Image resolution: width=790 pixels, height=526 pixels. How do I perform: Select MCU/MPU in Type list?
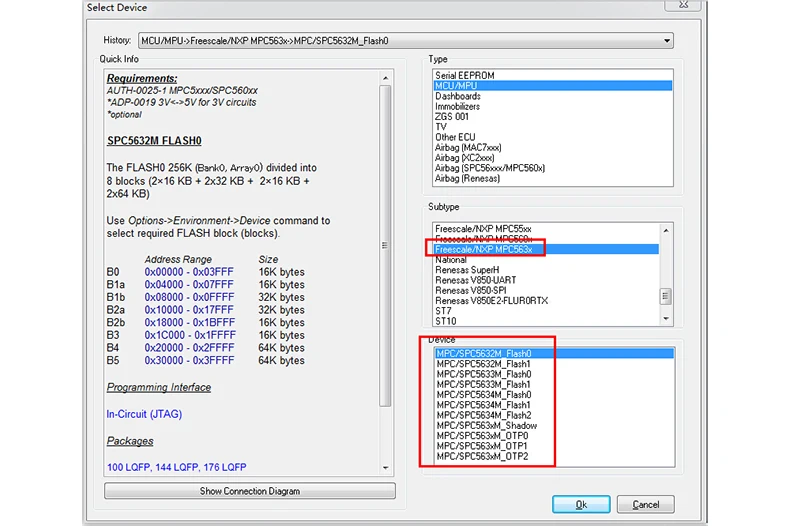[553, 86]
